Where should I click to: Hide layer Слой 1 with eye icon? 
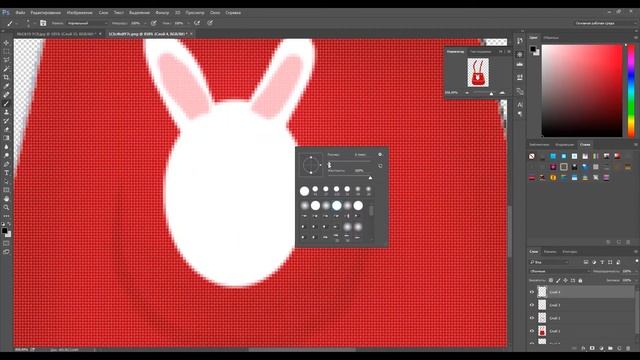tap(532, 331)
